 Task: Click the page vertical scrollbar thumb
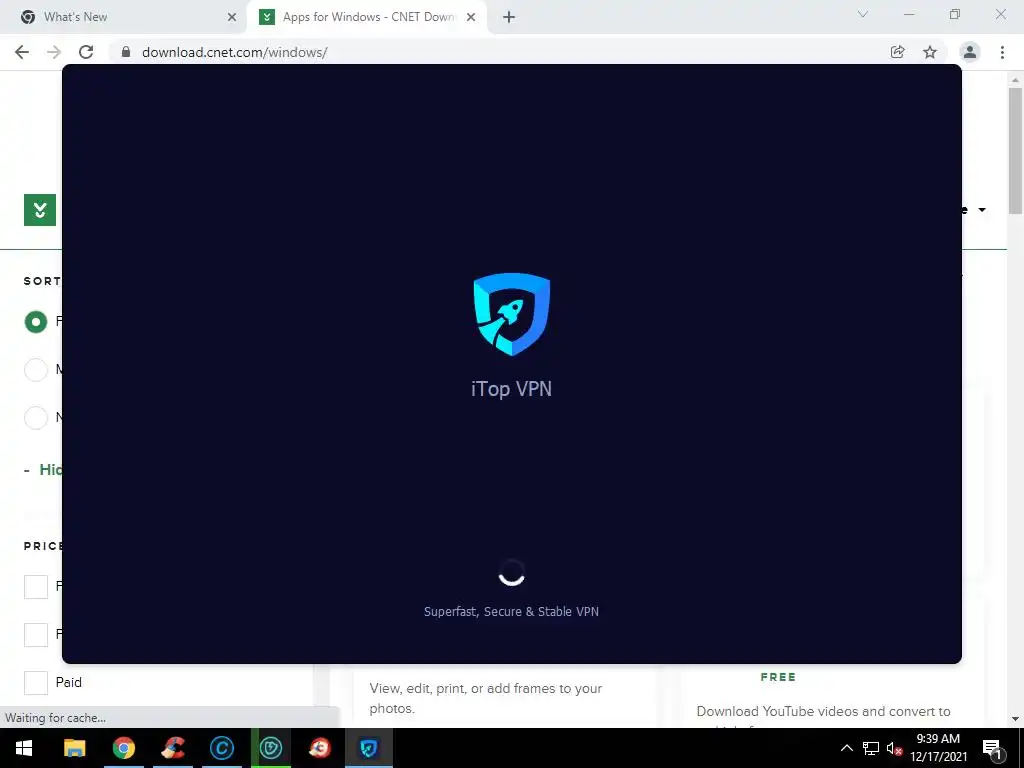(x=1015, y=150)
